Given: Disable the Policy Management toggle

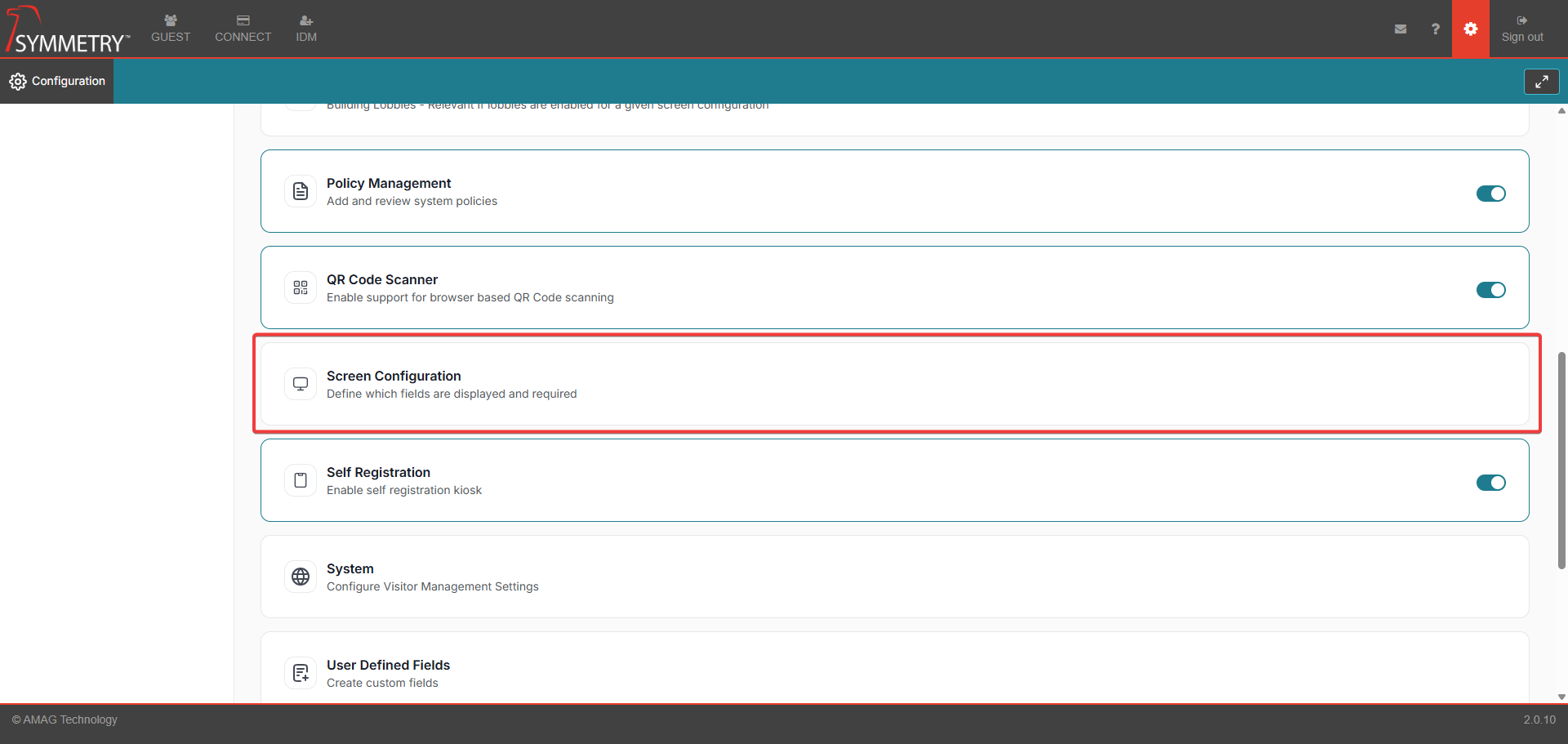Looking at the screenshot, I should point(1491,194).
